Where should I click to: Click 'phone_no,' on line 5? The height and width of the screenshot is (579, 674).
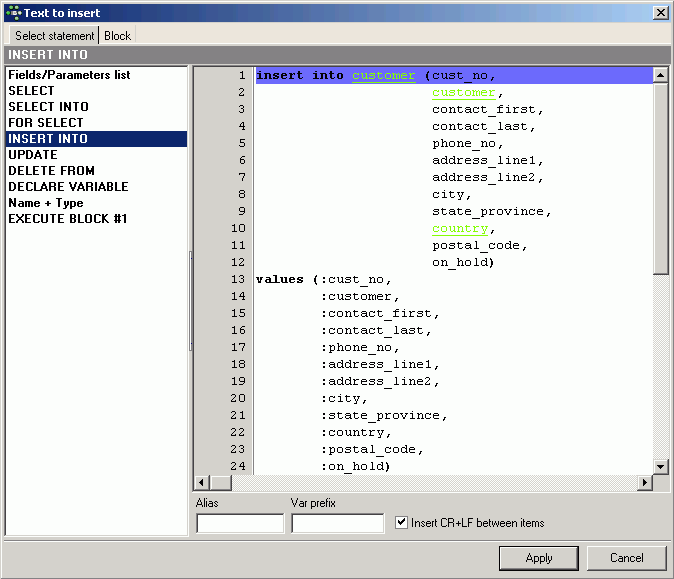point(467,144)
